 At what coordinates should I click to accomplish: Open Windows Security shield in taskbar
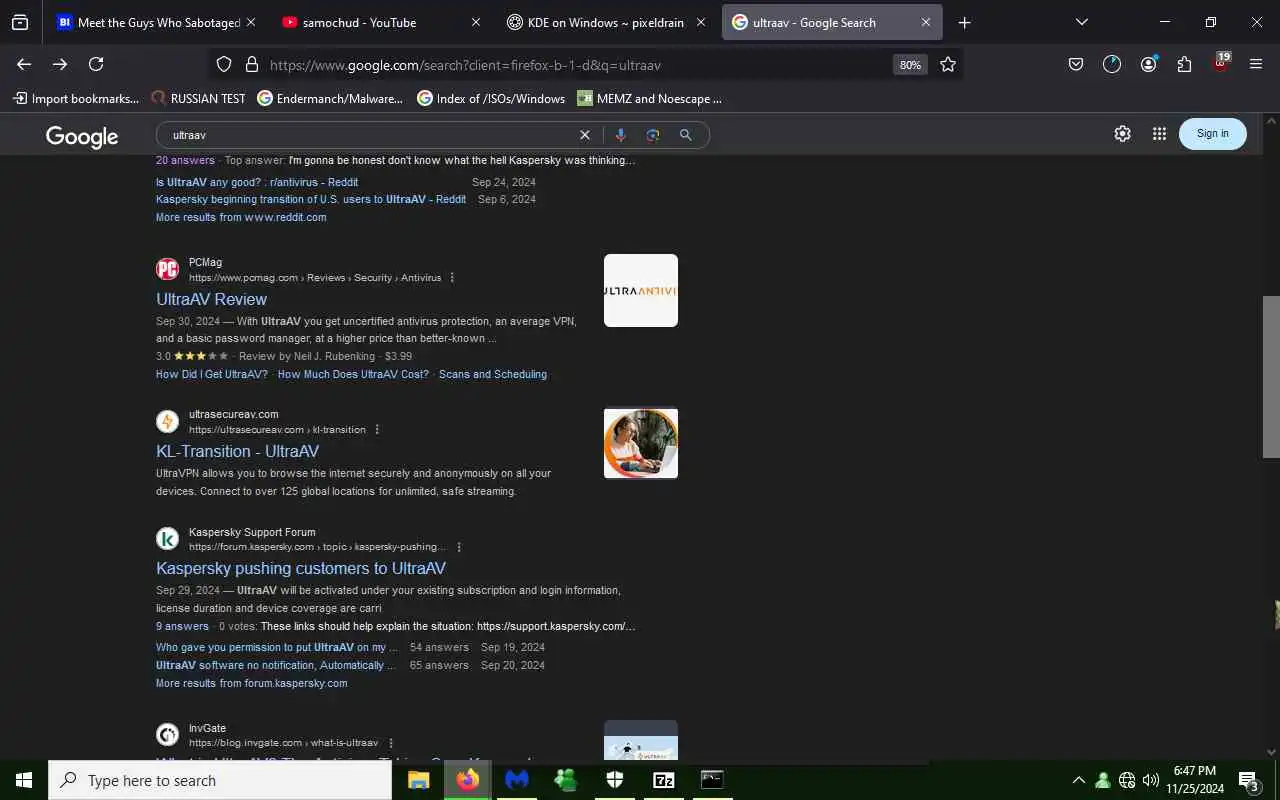615,780
